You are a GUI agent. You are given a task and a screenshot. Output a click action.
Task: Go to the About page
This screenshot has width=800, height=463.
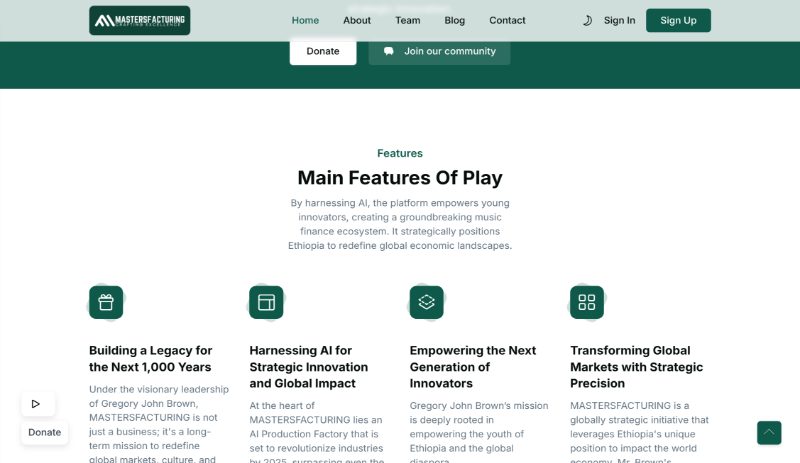pyautogui.click(x=357, y=20)
